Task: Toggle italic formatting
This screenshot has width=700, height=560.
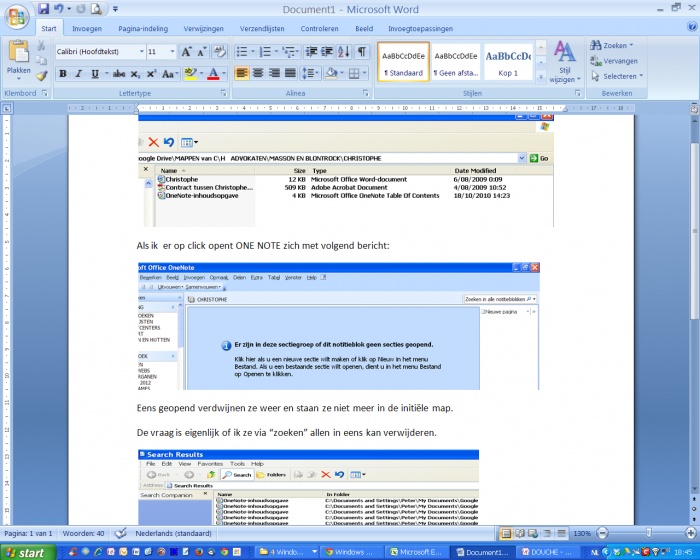Action: pyautogui.click(x=79, y=74)
